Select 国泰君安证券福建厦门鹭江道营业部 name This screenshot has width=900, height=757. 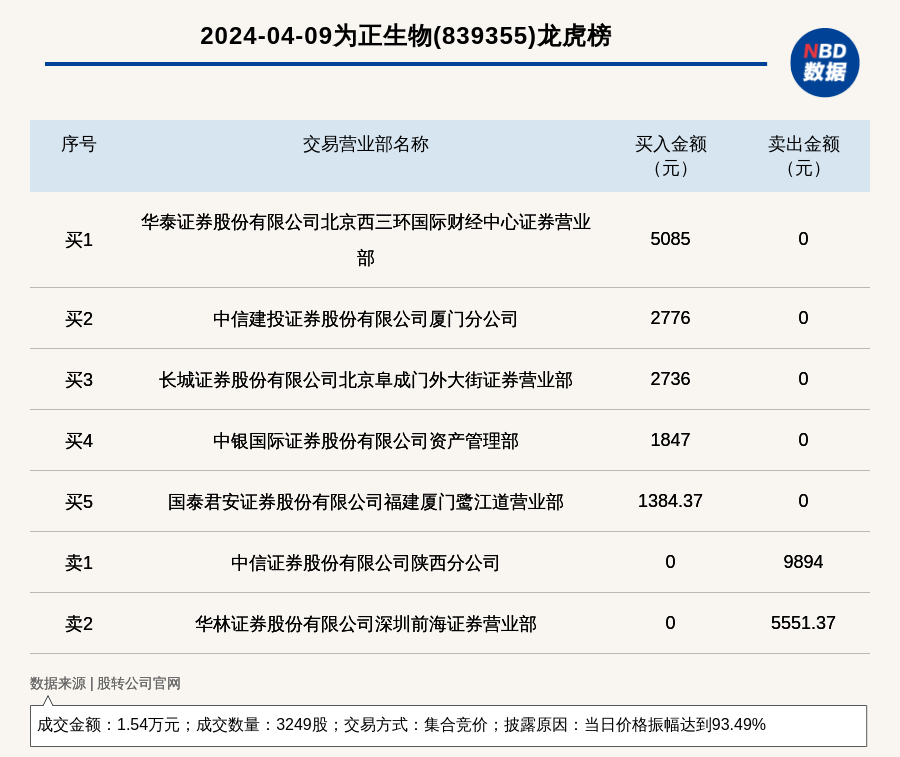366,502
